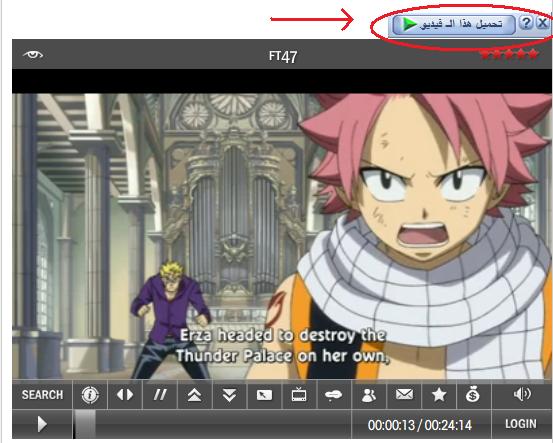Image resolution: width=553 pixels, height=443 pixels.
Task: Click the double-slash icon in toolbar
Action: 160,395
